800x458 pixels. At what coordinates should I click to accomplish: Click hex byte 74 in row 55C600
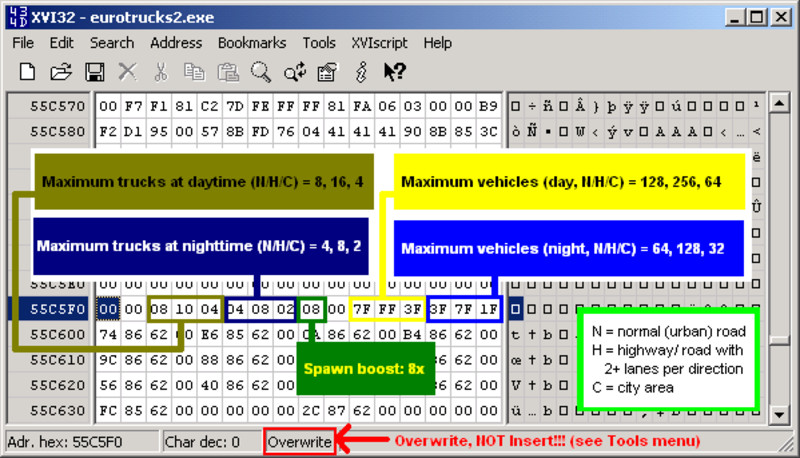[x=108, y=335]
